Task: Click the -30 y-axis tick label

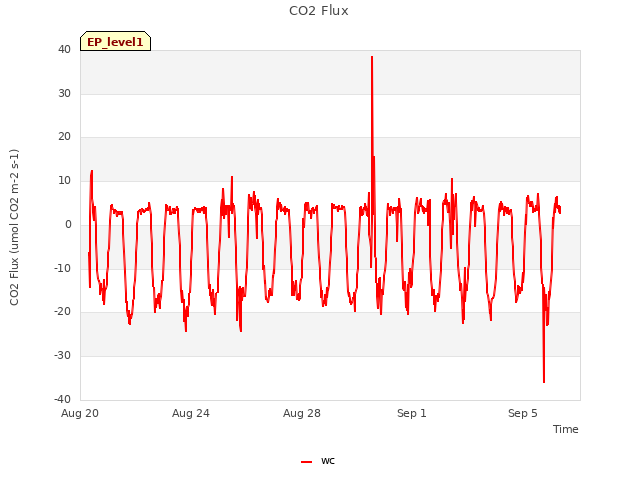Action: coord(63,356)
